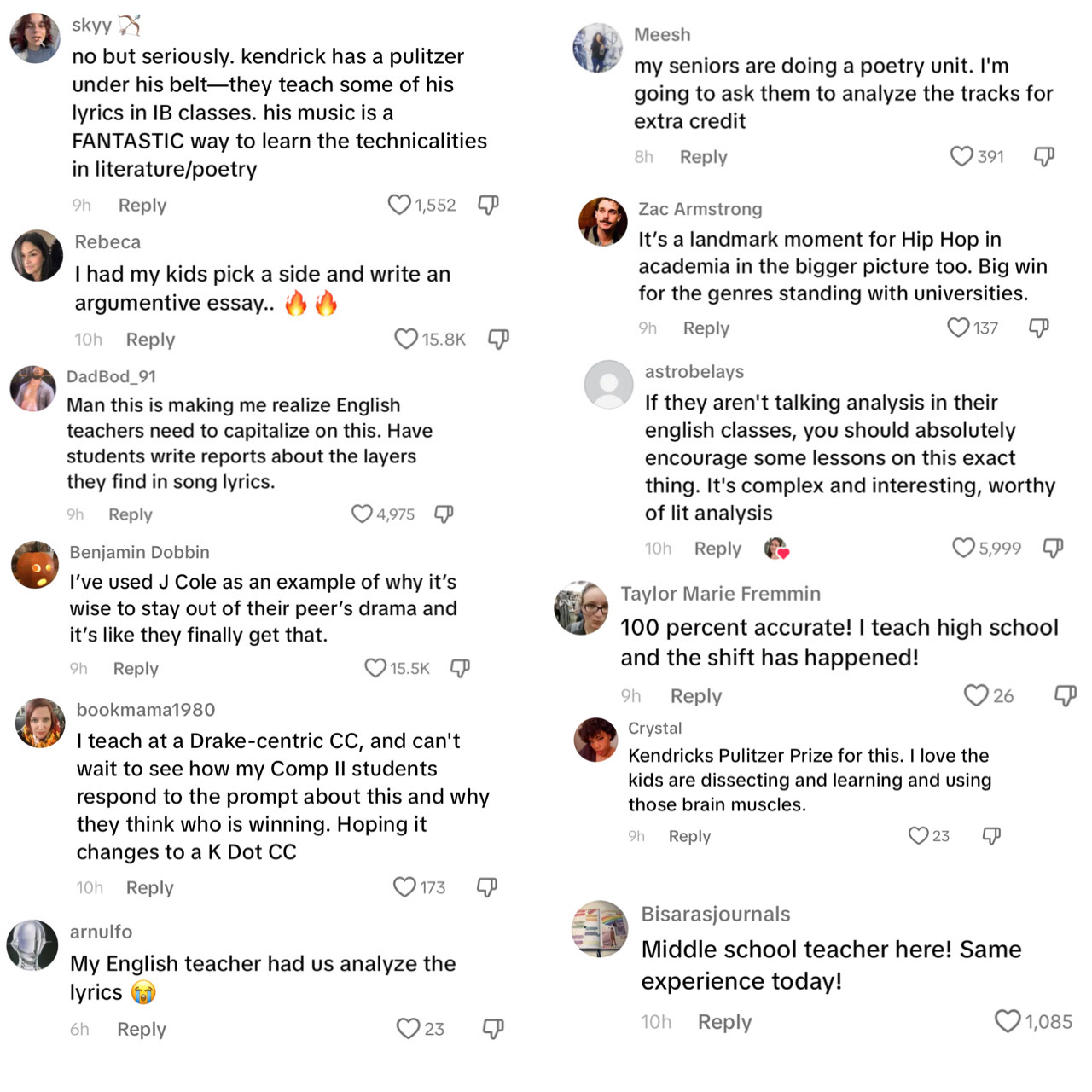Dislike Taylor Marie Fremmin's comment
This screenshot has height=1092, width=1092.
click(x=1066, y=695)
